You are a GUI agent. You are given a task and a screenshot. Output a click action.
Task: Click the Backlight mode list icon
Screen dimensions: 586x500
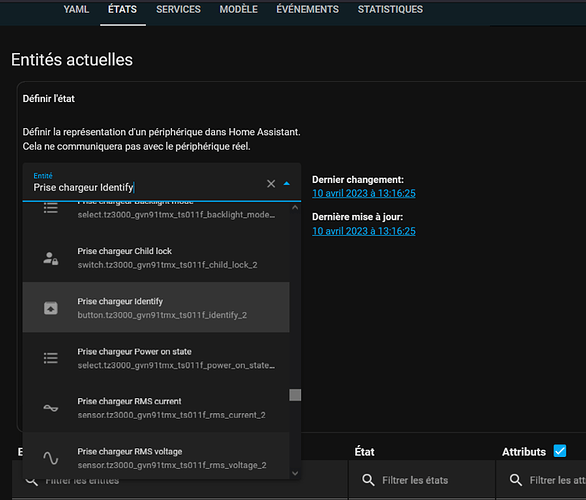tap(50, 208)
